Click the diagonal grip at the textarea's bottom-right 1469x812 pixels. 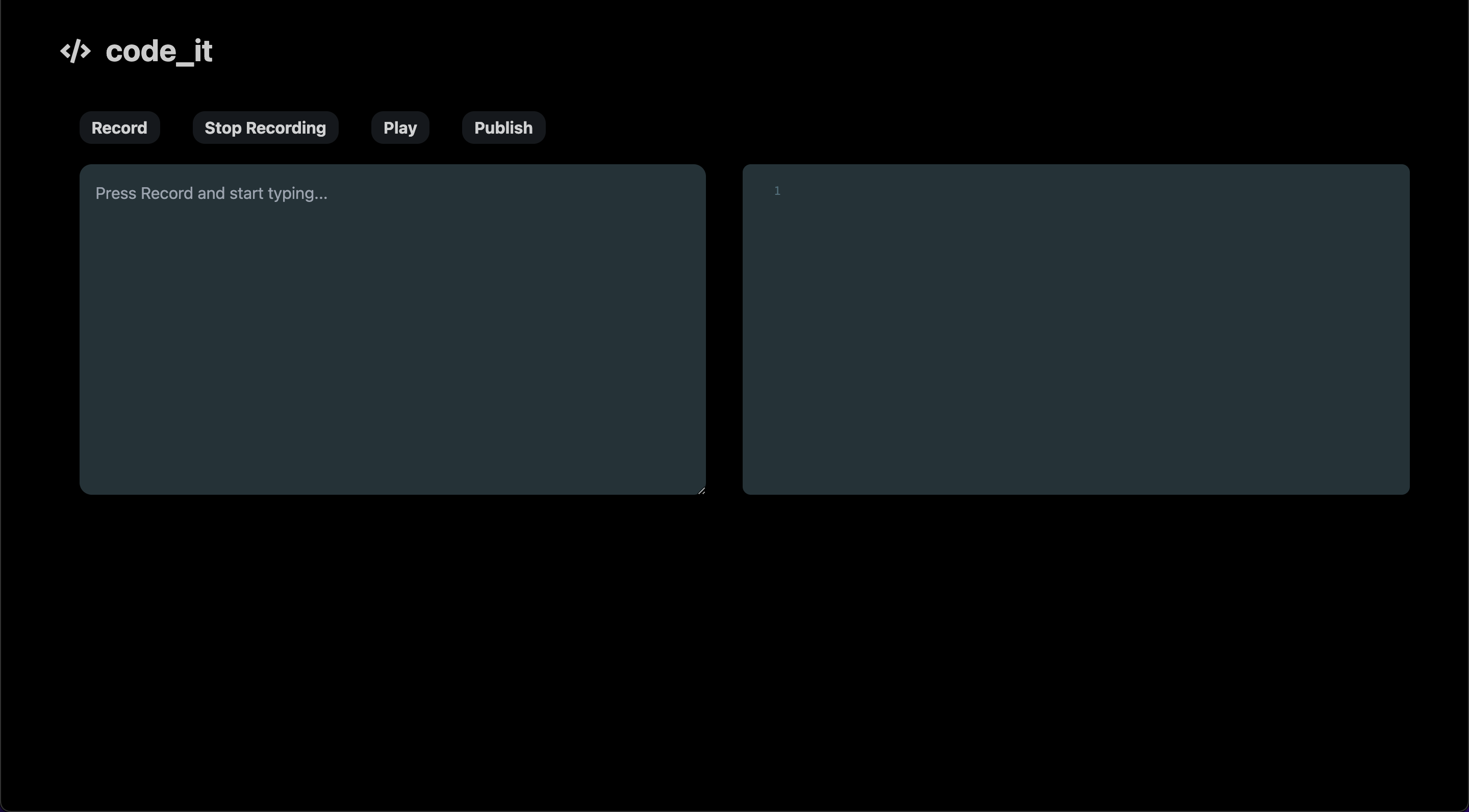pyautogui.click(x=701, y=490)
